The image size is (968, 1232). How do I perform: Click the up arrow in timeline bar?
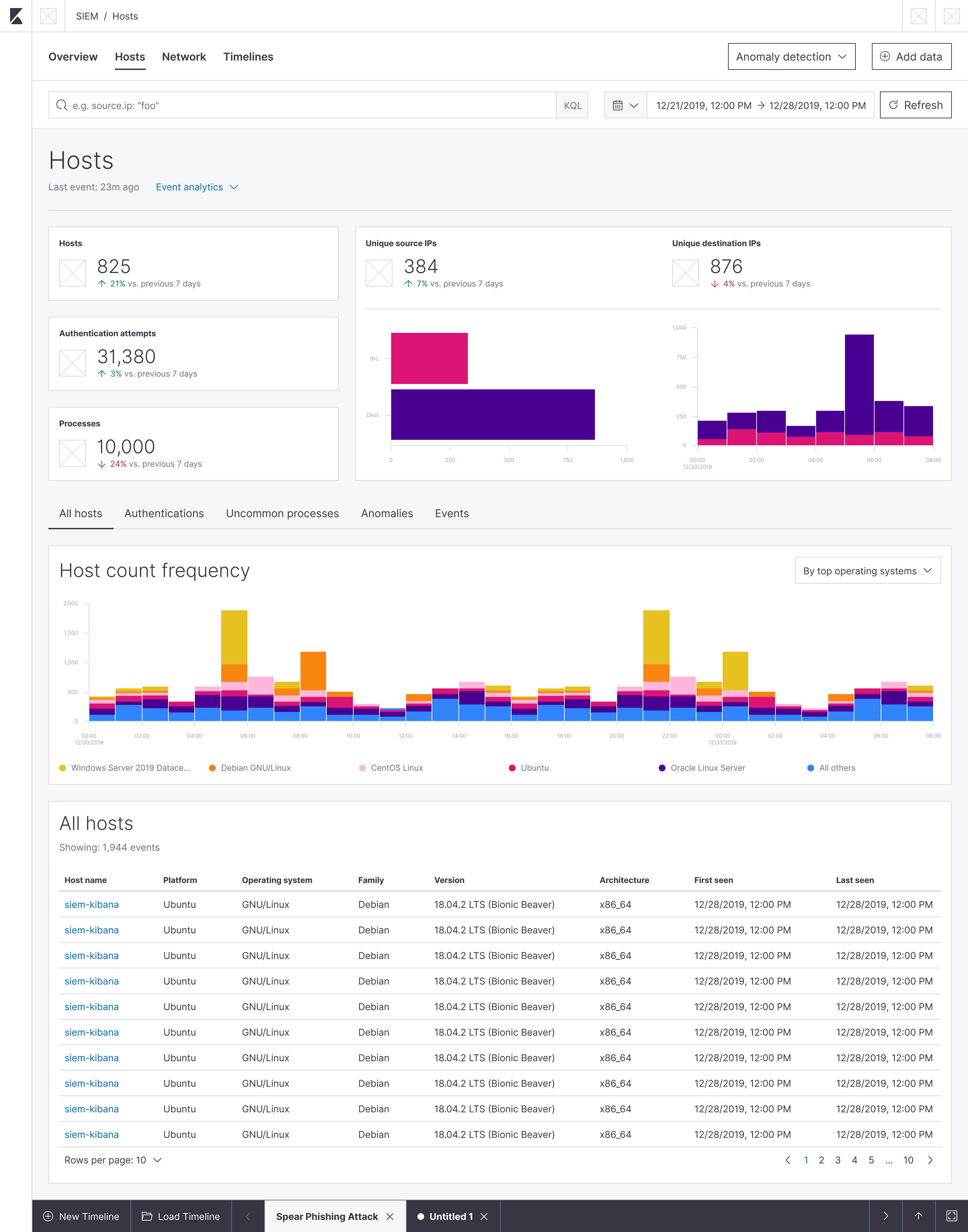tap(919, 1216)
